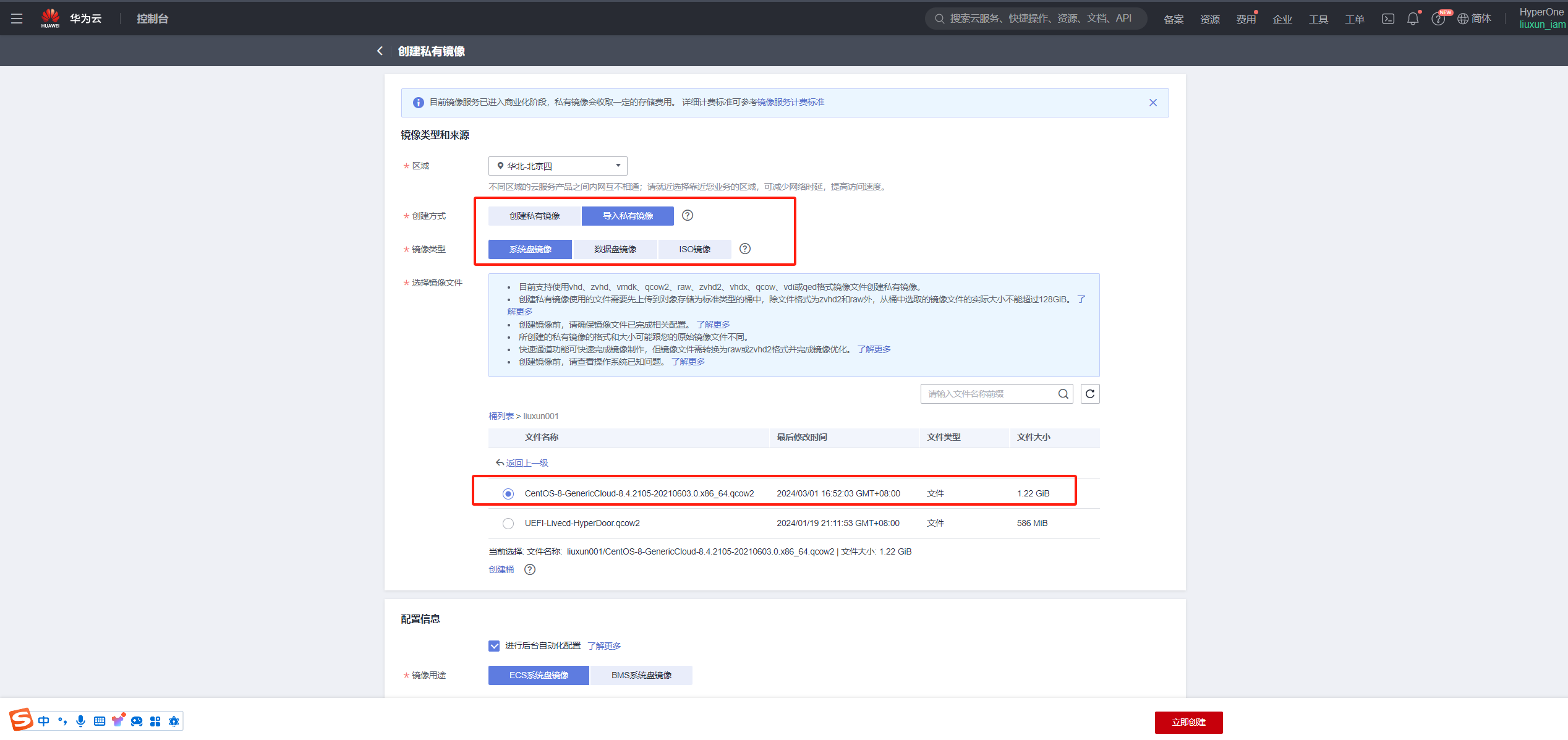Choose 系统盘镜像 image type
Image resolution: width=1568 pixels, height=740 pixels.
pos(530,249)
